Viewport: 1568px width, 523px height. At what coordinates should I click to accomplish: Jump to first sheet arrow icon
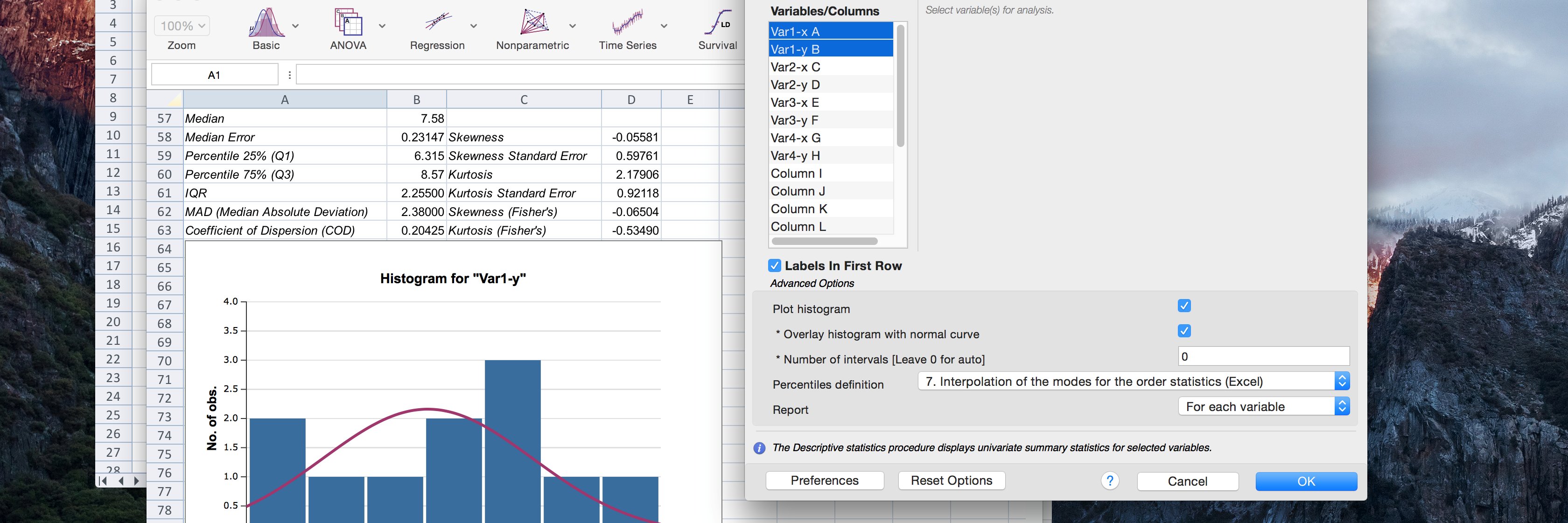click(103, 481)
